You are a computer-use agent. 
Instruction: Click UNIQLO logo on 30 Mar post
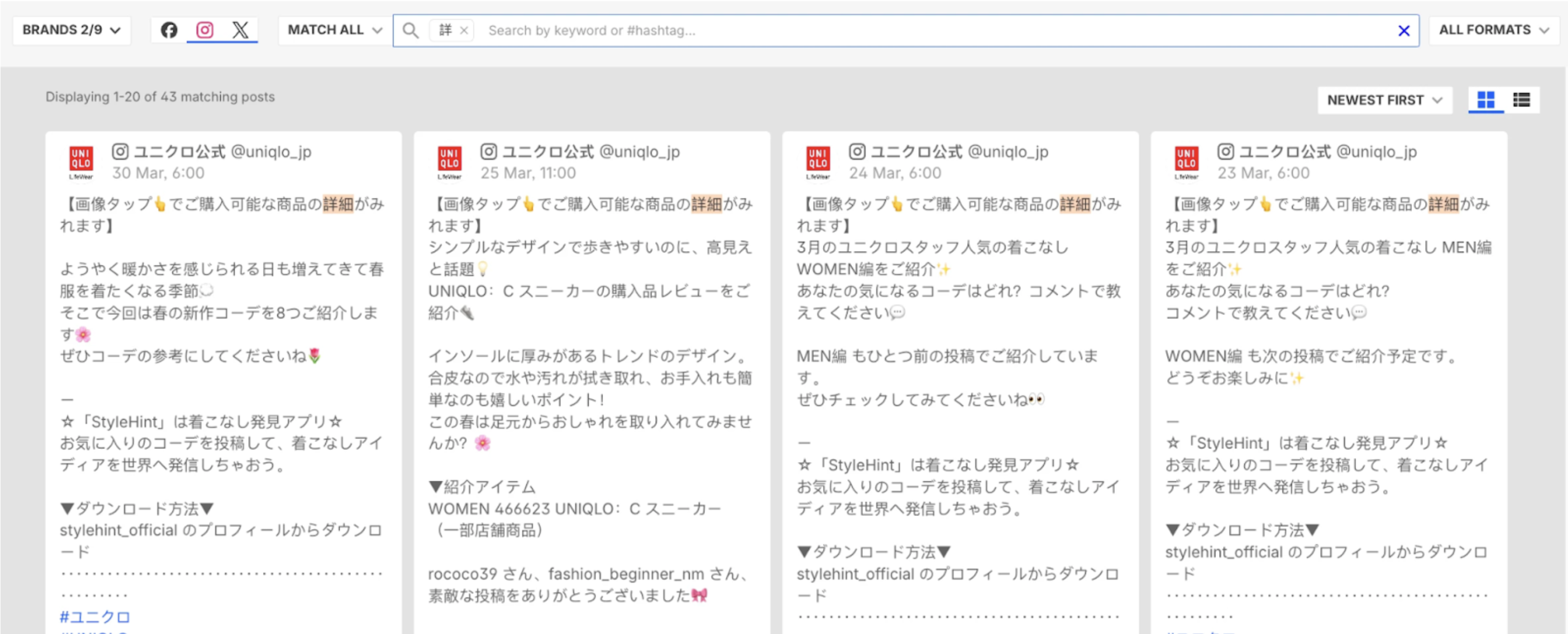pyautogui.click(x=81, y=162)
